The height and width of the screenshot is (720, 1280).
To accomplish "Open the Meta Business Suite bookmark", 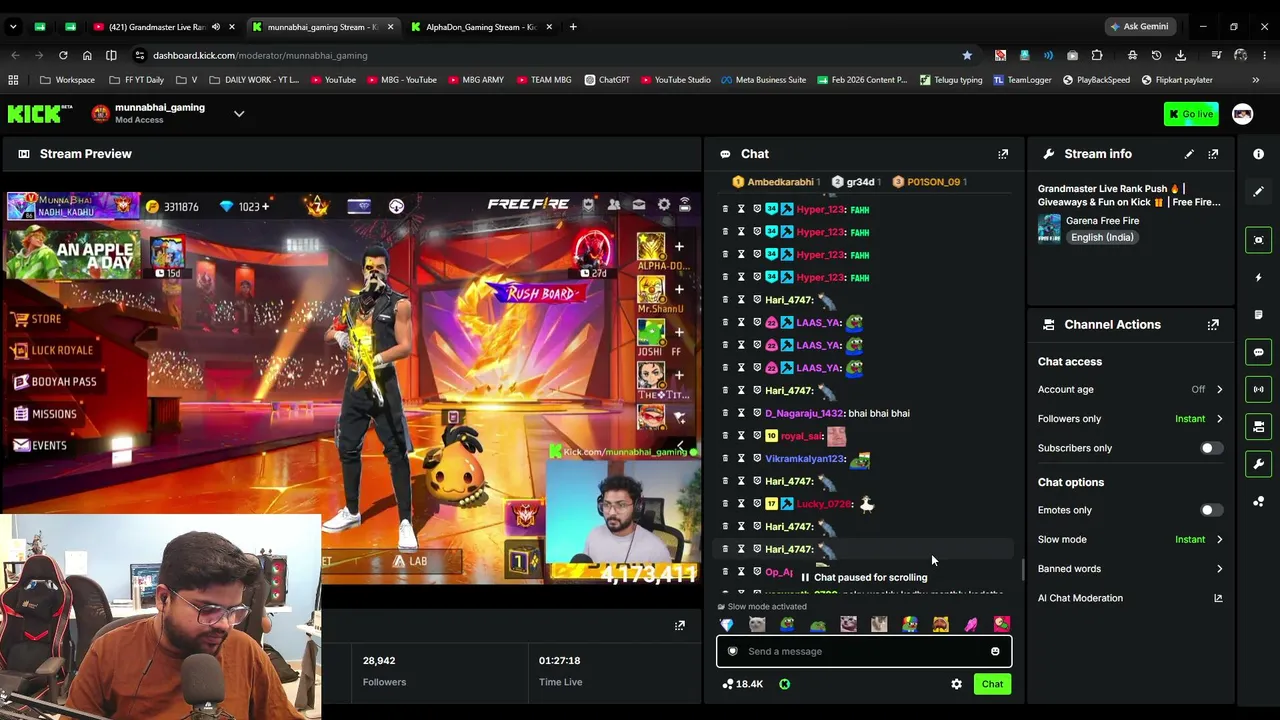I will [x=763, y=80].
